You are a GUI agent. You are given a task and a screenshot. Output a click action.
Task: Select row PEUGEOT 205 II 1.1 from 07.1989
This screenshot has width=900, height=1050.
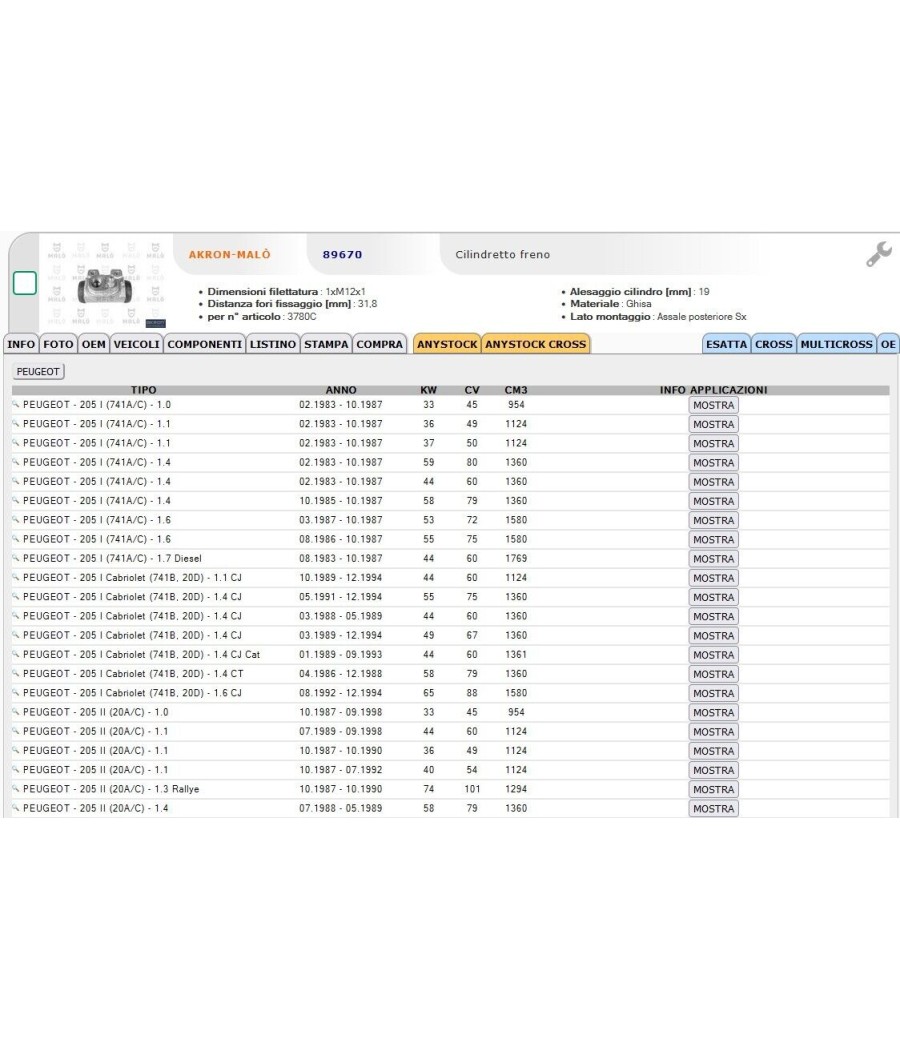pyautogui.click(x=450, y=731)
